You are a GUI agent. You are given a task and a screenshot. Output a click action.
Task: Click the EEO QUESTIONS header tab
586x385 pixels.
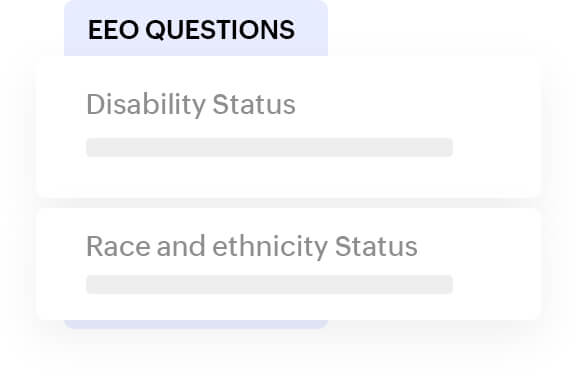coord(196,28)
